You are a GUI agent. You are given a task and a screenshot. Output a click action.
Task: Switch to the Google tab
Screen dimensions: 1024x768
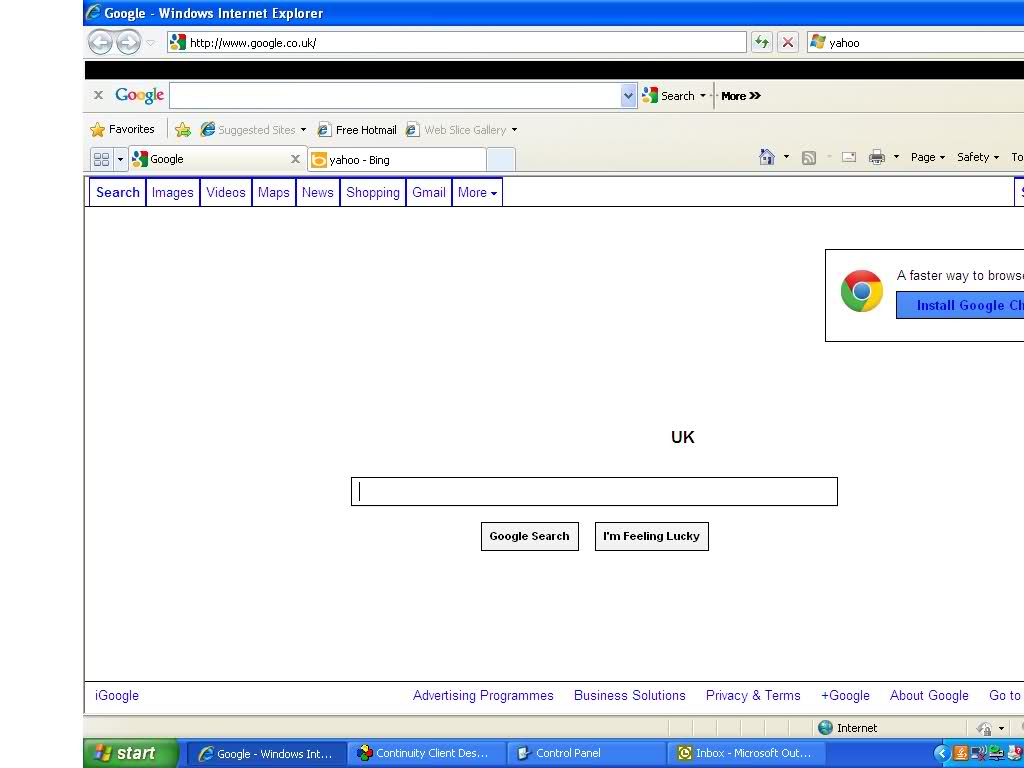point(209,159)
